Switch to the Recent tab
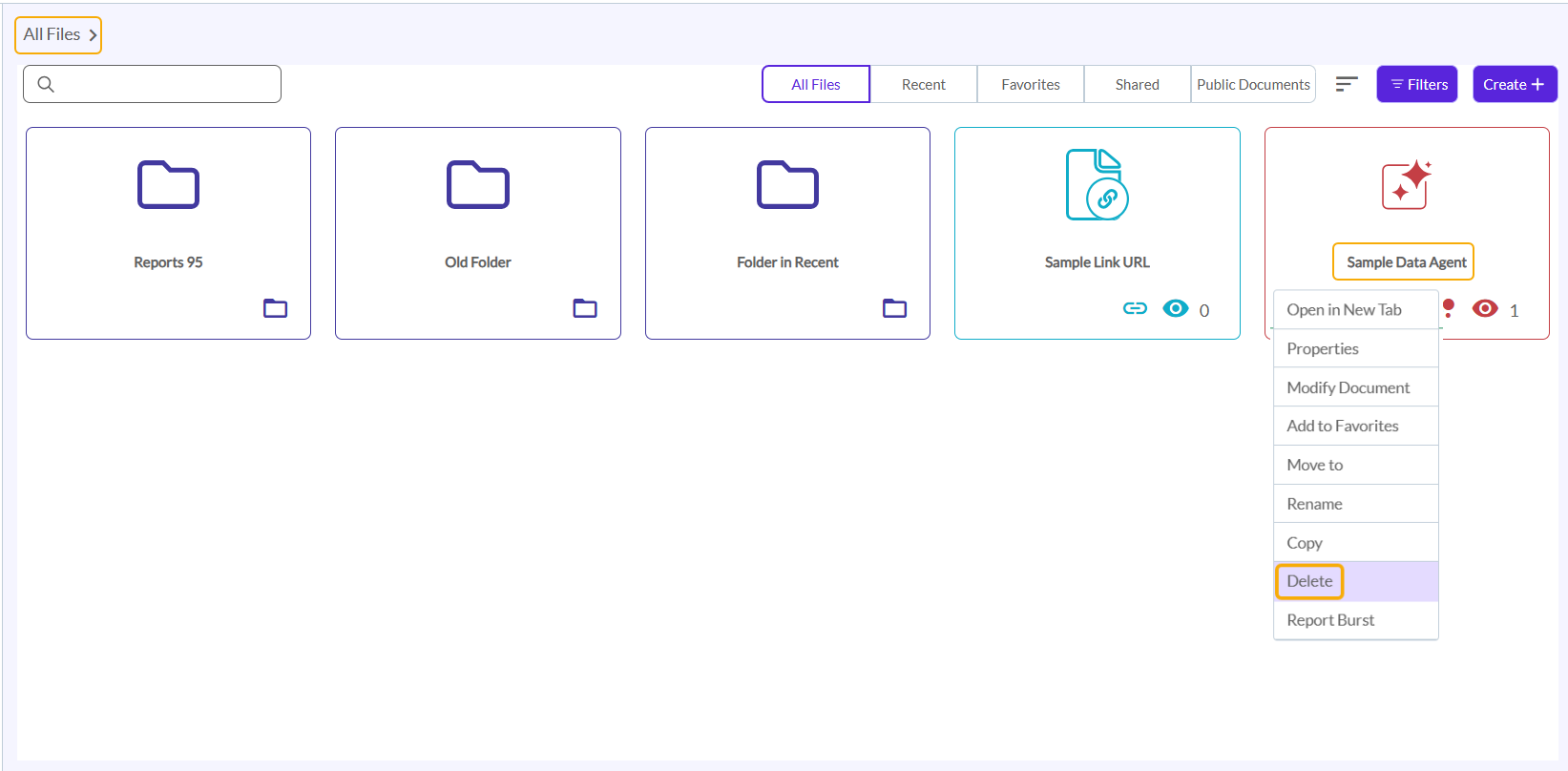Image resolution: width=1568 pixels, height=771 pixels. click(x=923, y=84)
